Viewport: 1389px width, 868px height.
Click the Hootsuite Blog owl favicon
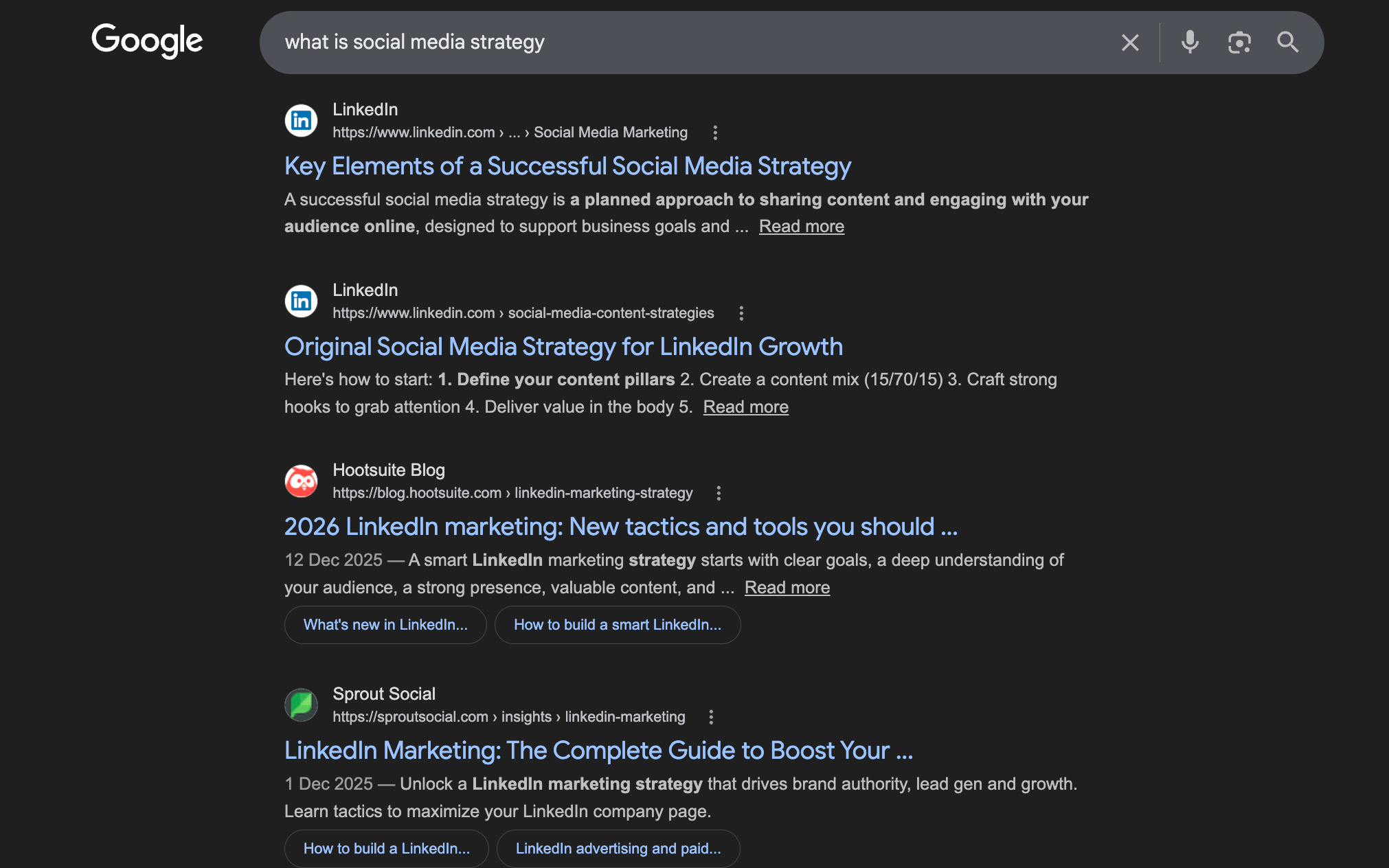coord(301,481)
